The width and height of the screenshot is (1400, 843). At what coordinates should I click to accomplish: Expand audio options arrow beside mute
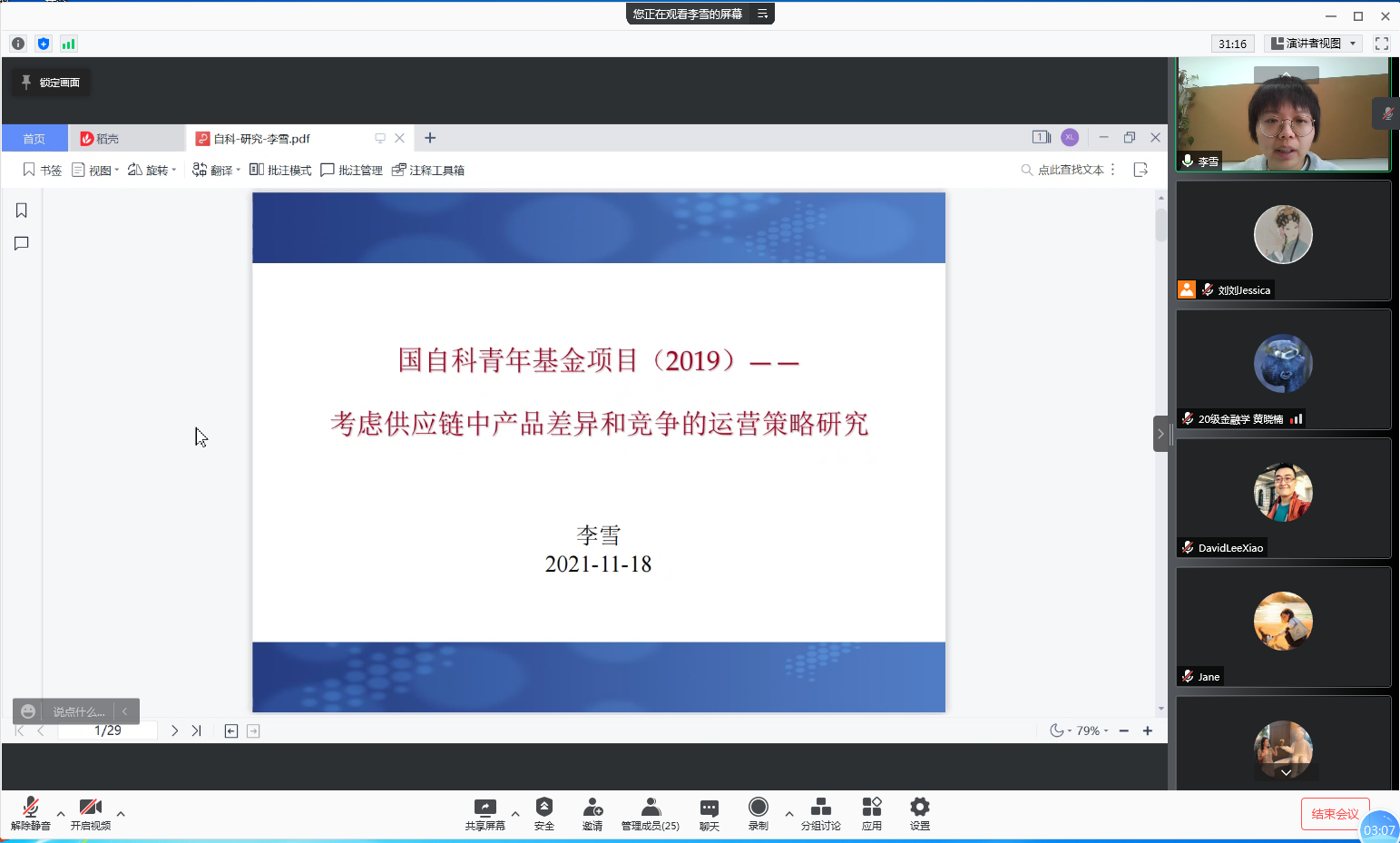point(61,814)
